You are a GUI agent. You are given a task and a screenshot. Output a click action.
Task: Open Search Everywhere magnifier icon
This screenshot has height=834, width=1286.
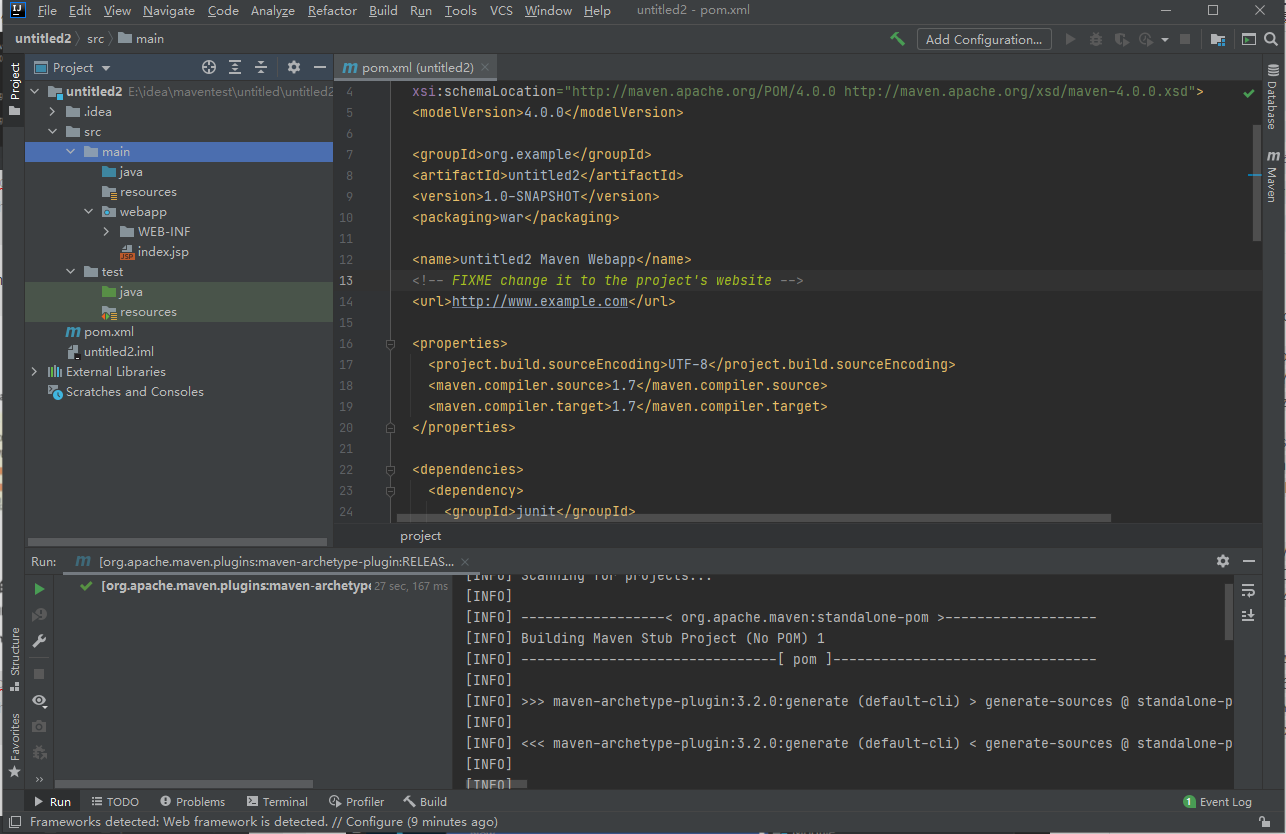[1272, 39]
